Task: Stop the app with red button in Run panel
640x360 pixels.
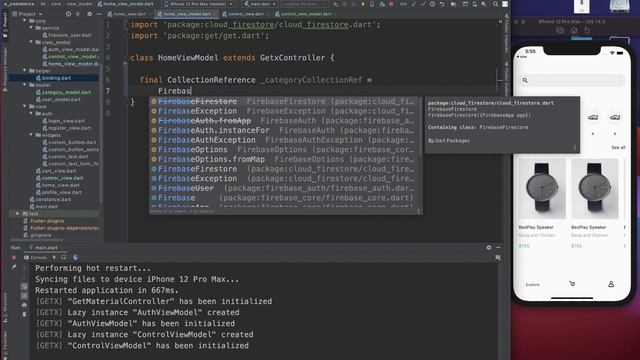Action: point(14,258)
